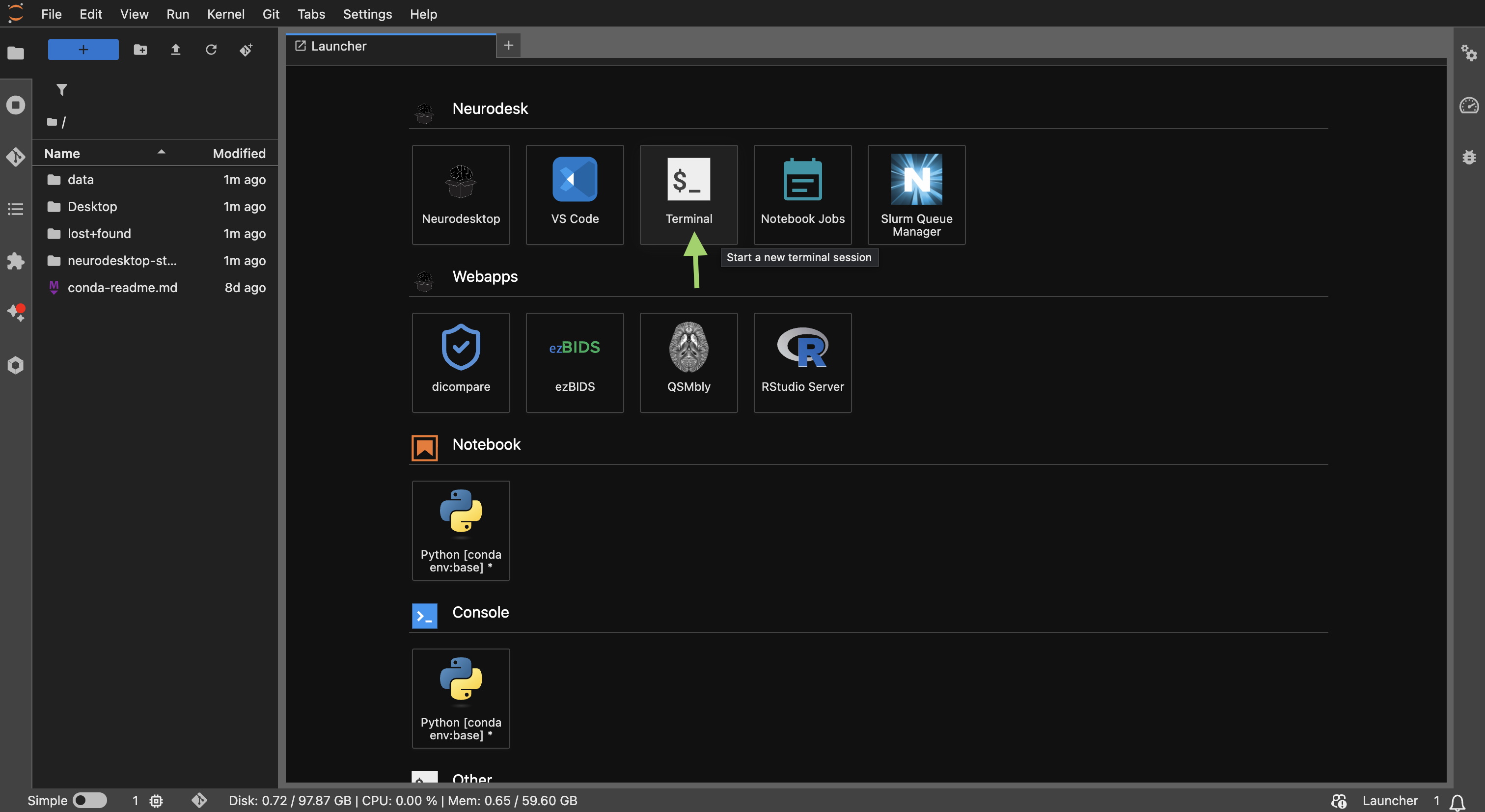The image size is (1485, 812).
Task: Open the hexagon sidebar panel icon
Action: click(x=16, y=365)
